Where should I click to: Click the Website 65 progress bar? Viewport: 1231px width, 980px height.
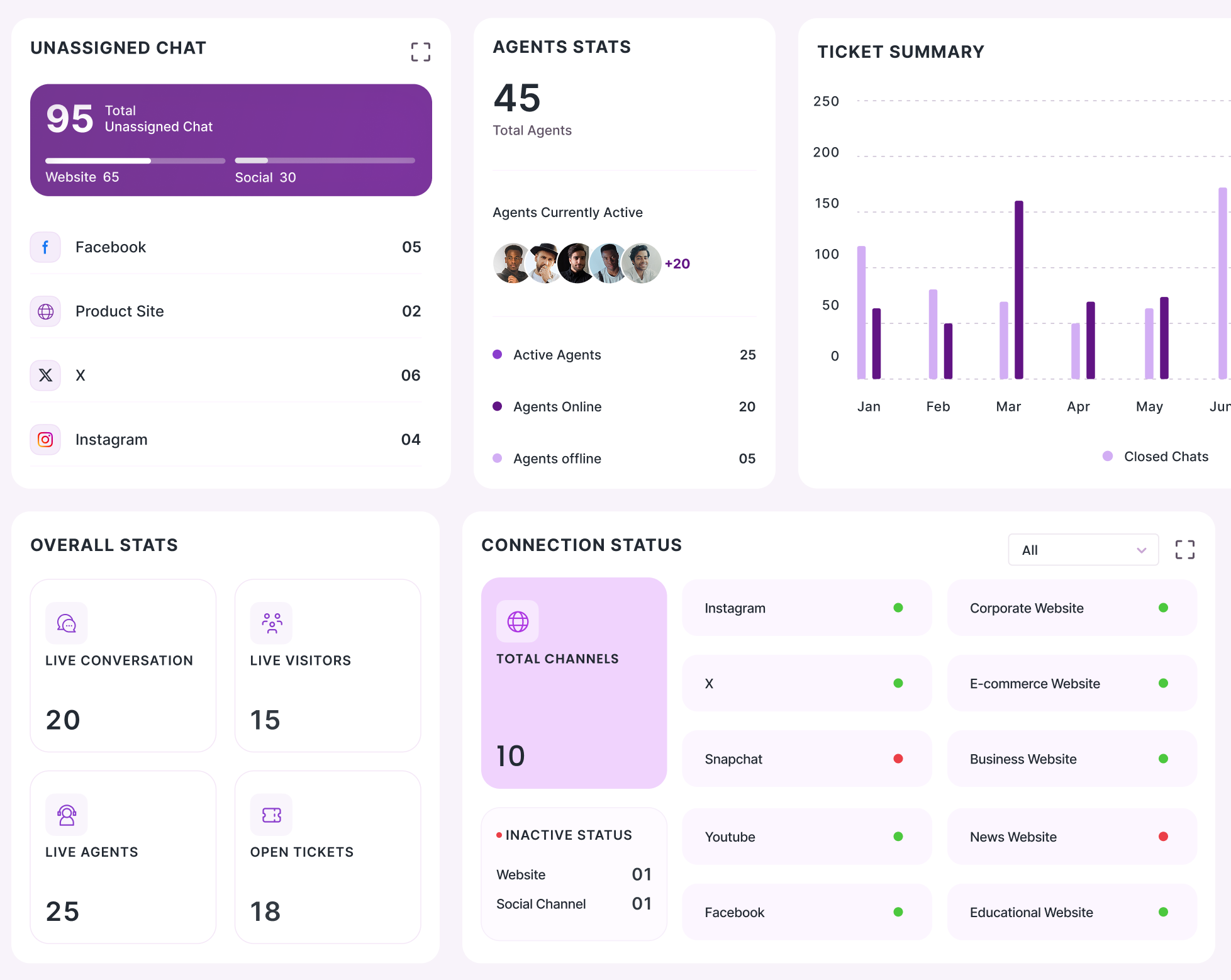[x=135, y=161]
